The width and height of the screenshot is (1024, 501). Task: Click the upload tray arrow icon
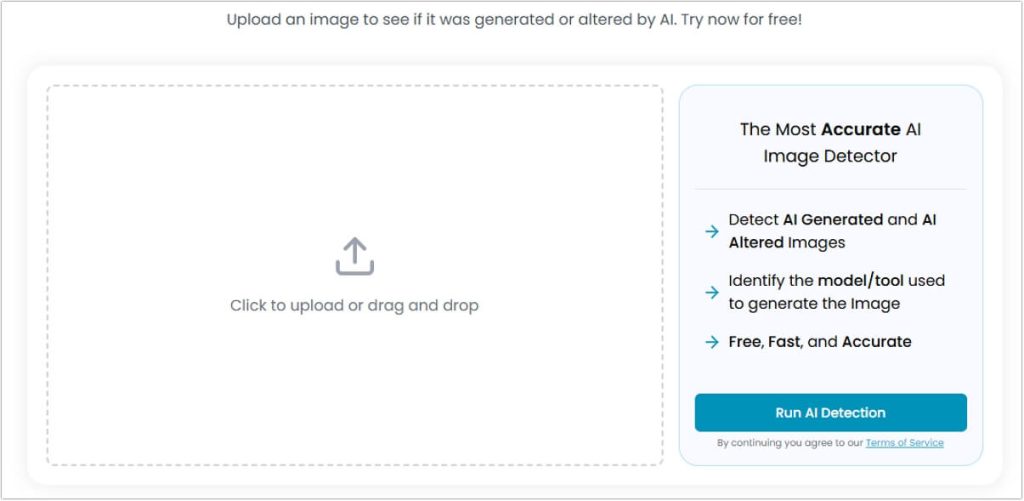point(354,256)
